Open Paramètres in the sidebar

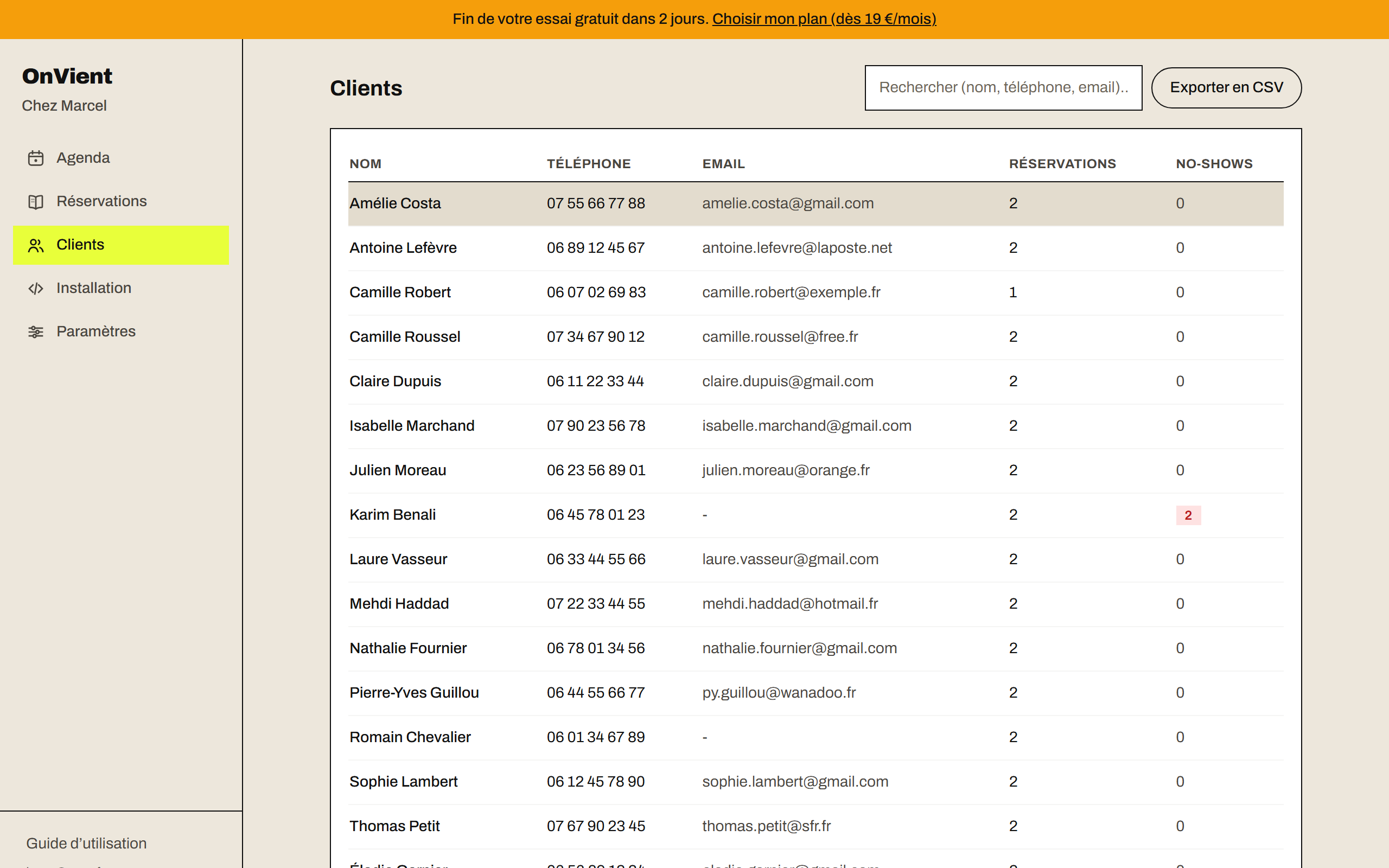[121, 332]
